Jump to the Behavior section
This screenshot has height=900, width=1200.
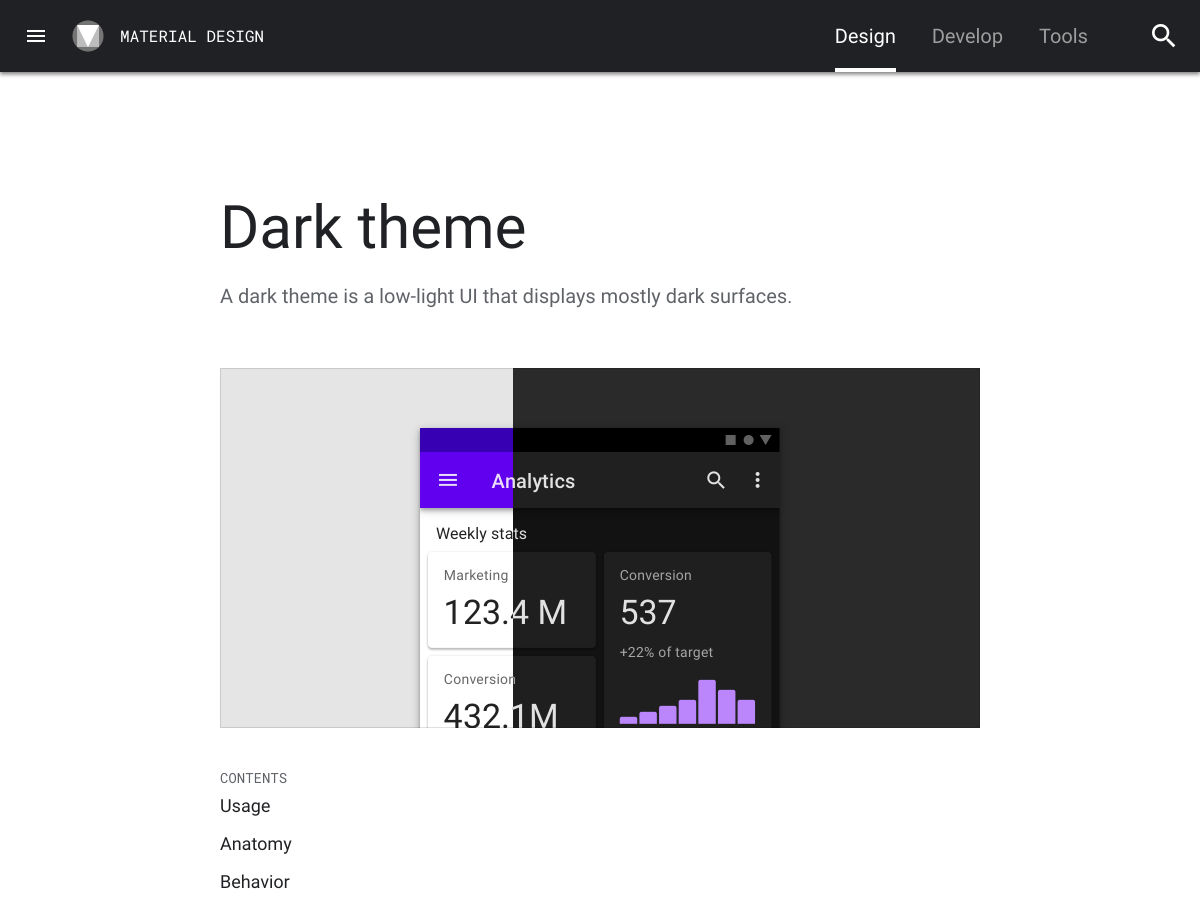click(255, 882)
